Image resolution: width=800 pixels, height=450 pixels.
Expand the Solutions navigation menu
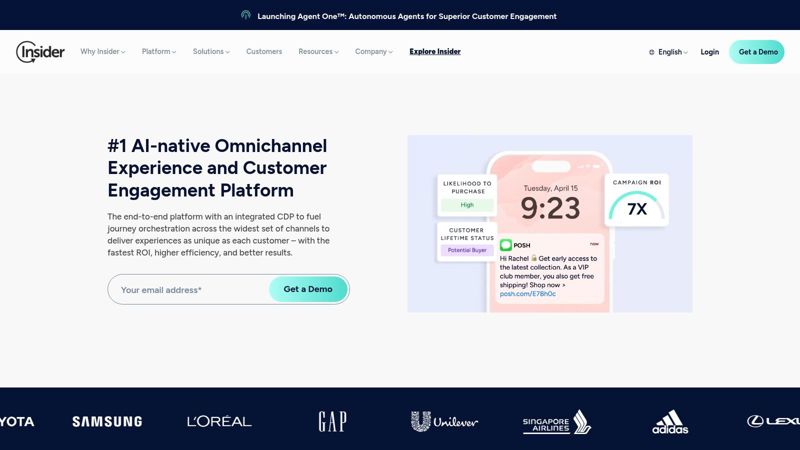tap(211, 52)
